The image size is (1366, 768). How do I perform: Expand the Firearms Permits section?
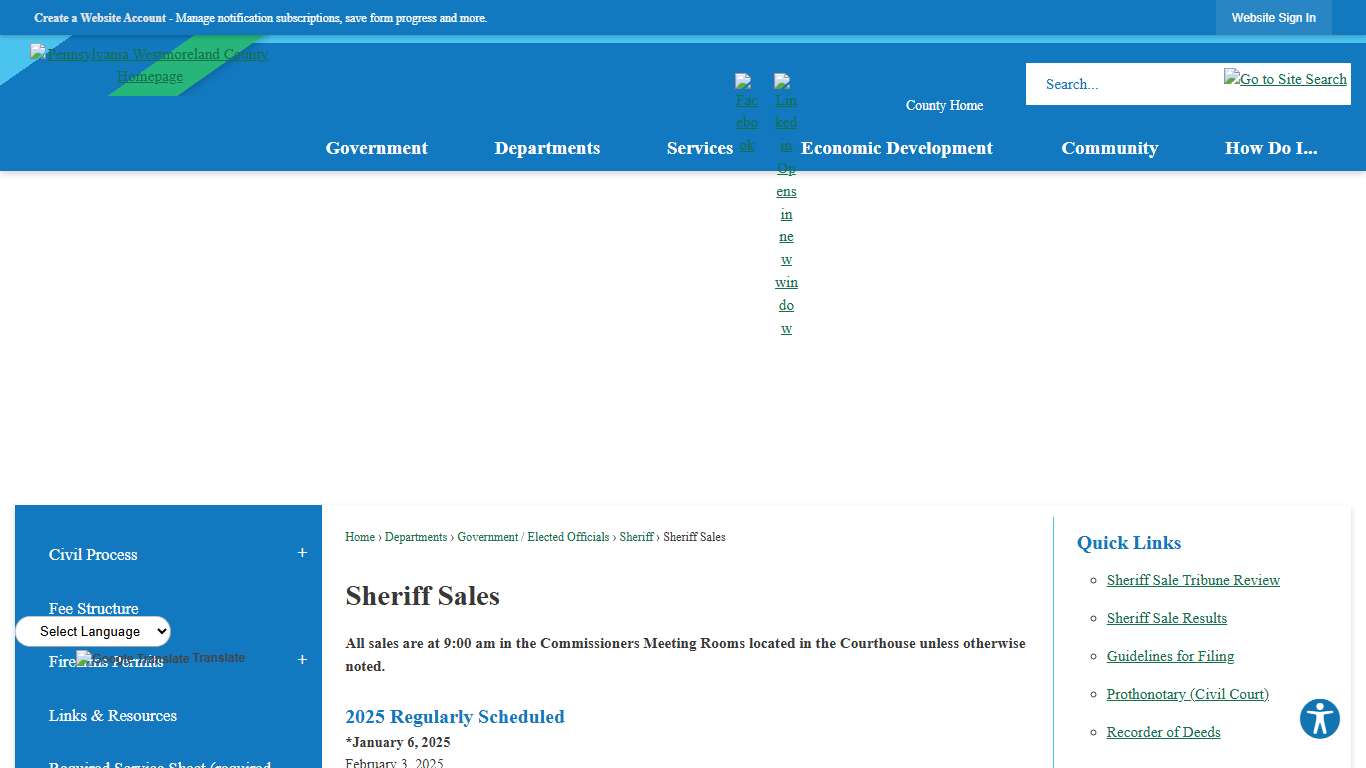click(x=301, y=660)
